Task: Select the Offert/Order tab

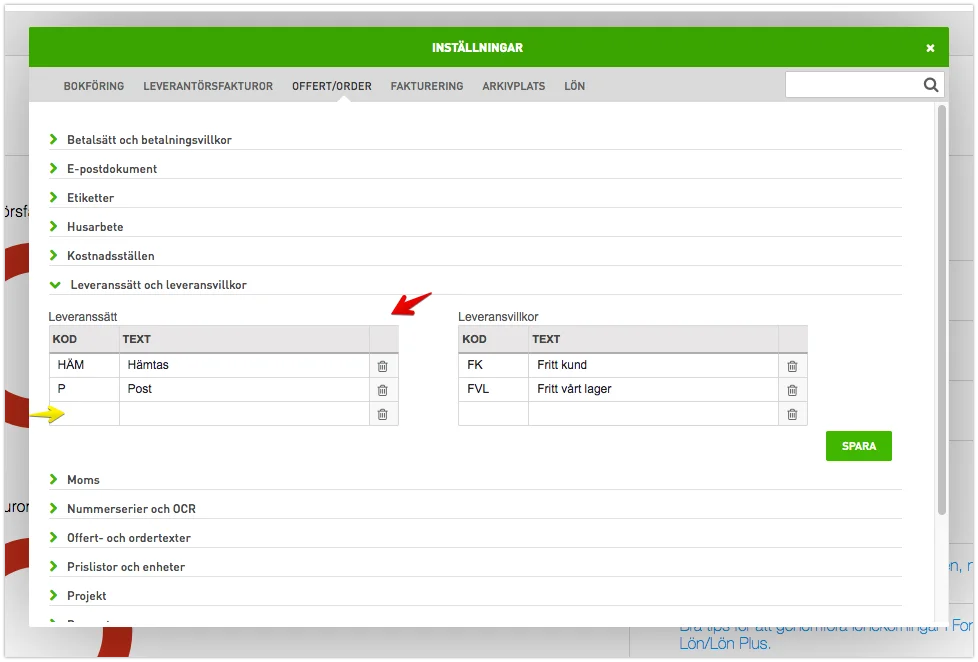Action: [x=332, y=86]
